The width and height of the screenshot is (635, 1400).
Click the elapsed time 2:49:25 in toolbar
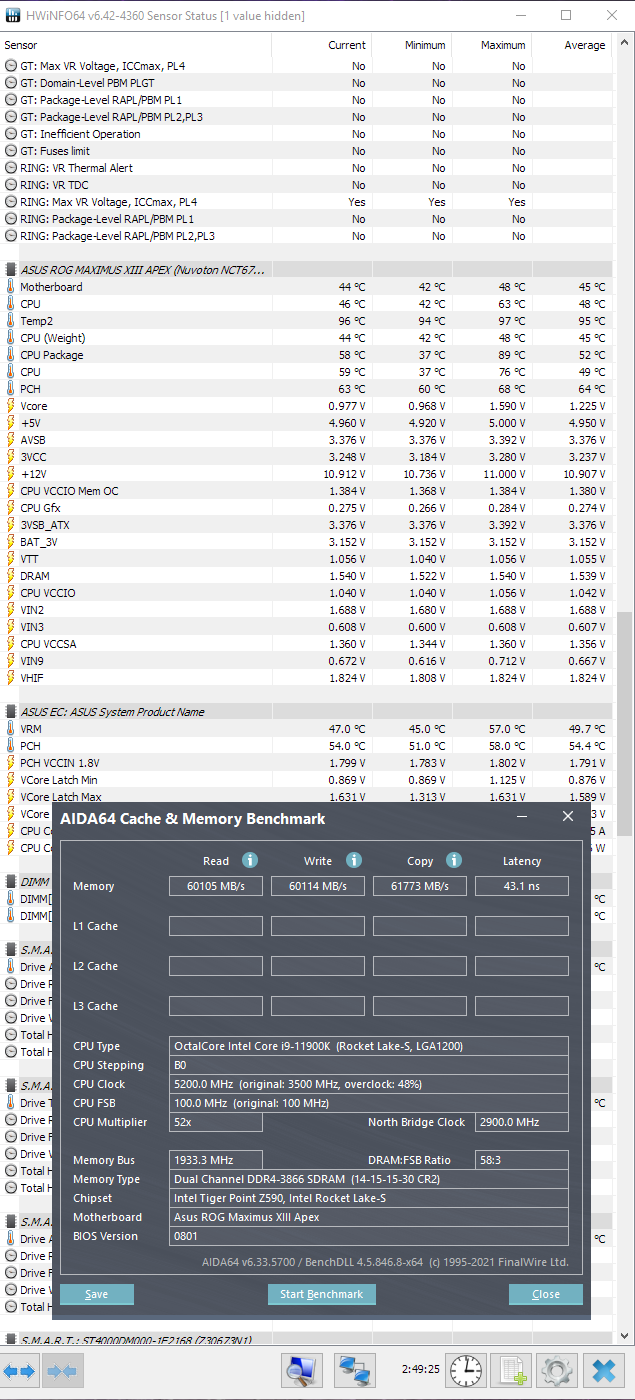[420, 1369]
